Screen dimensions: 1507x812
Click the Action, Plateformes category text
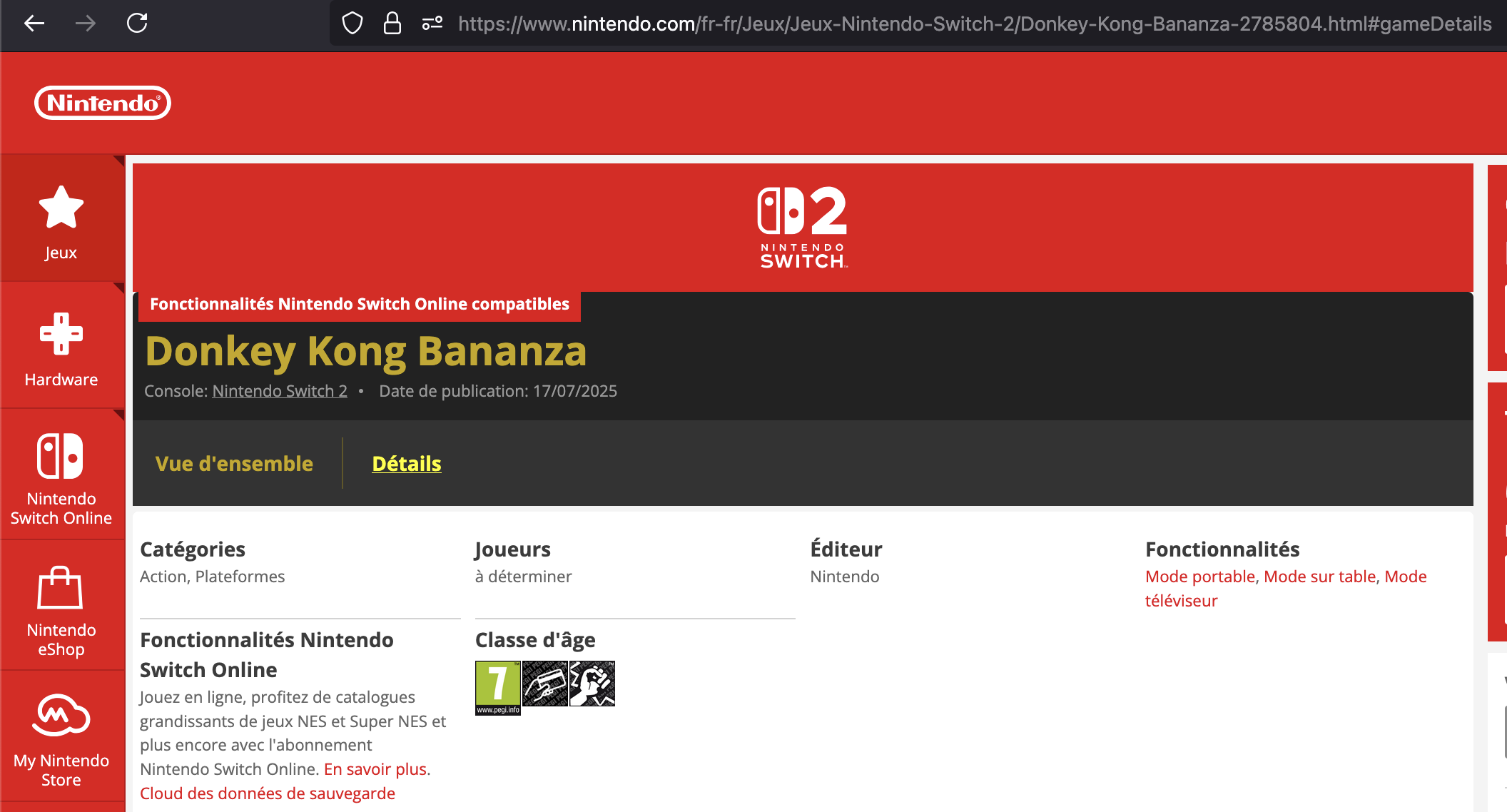point(212,577)
